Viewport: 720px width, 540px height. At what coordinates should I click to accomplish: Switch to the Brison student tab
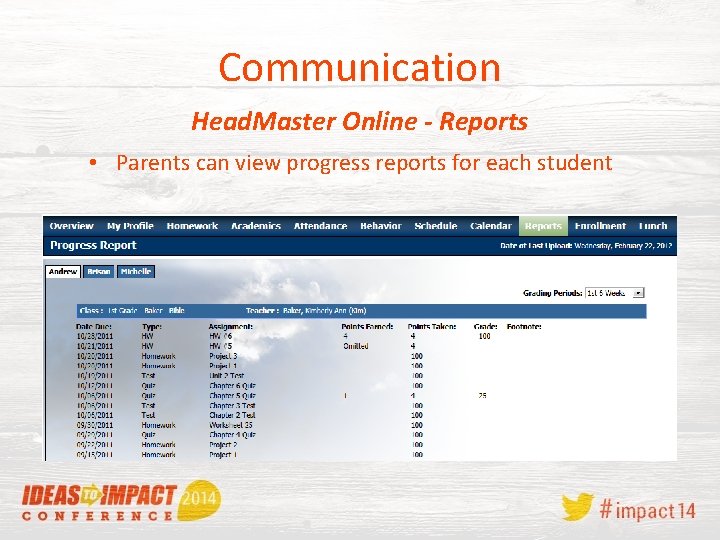(99, 272)
